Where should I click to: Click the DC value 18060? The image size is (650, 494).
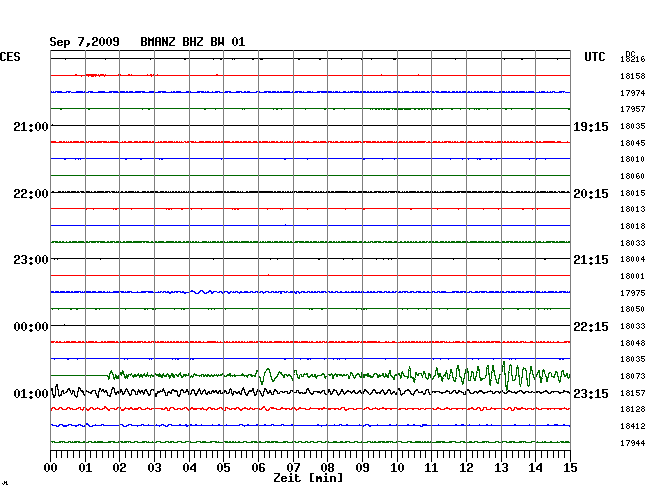633,176
